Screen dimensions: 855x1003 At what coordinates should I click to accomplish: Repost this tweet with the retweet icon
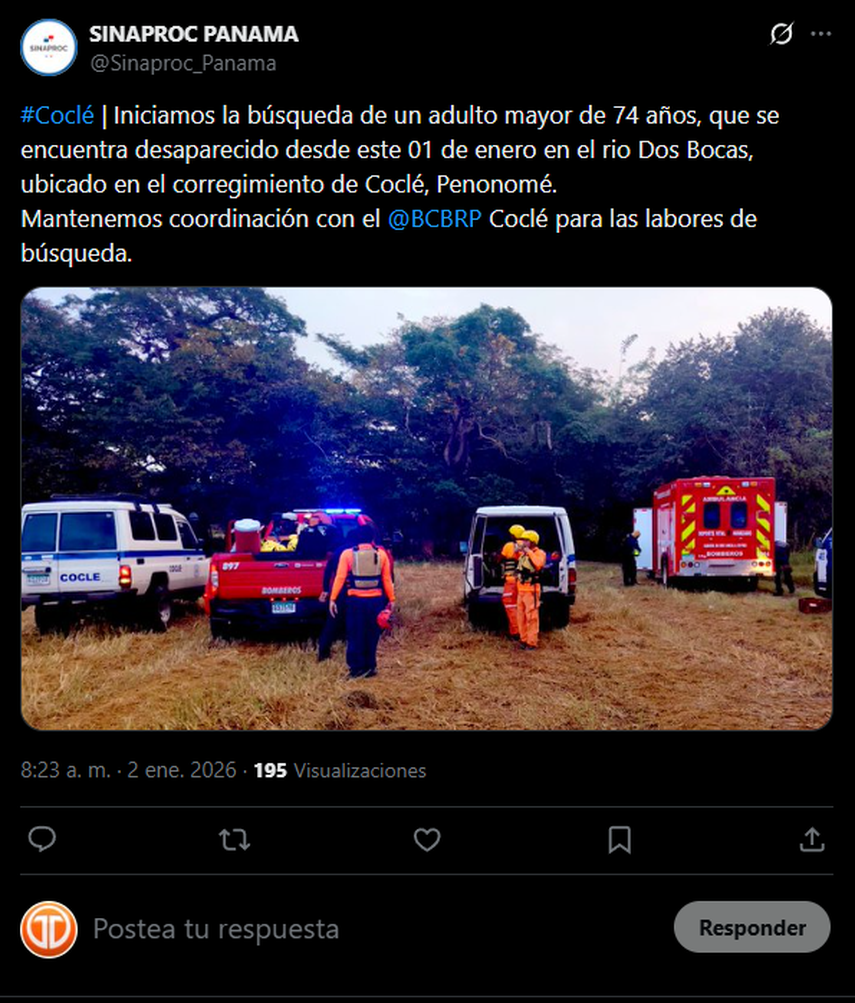point(234,839)
